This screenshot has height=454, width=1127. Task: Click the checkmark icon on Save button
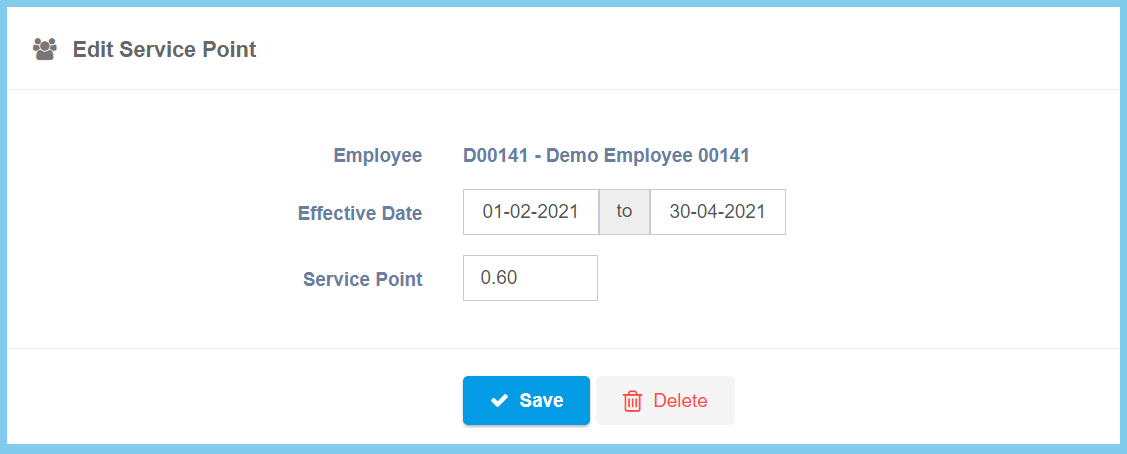[x=500, y=401]
